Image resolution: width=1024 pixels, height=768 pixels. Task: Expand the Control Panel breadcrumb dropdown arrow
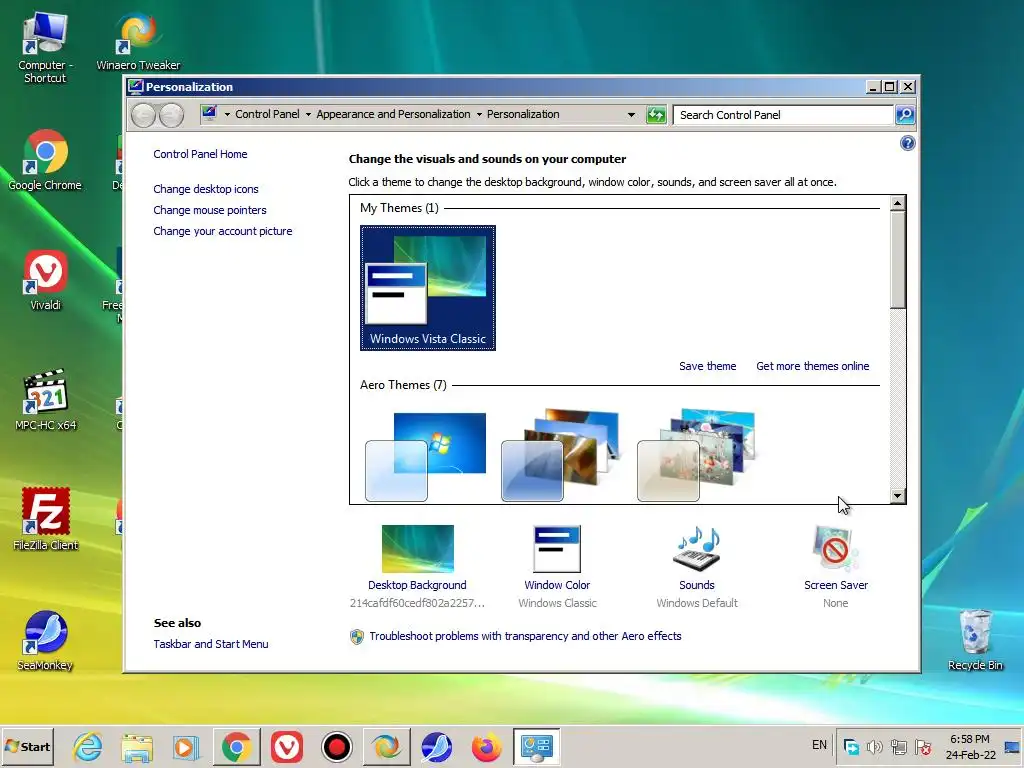[308, 115]
